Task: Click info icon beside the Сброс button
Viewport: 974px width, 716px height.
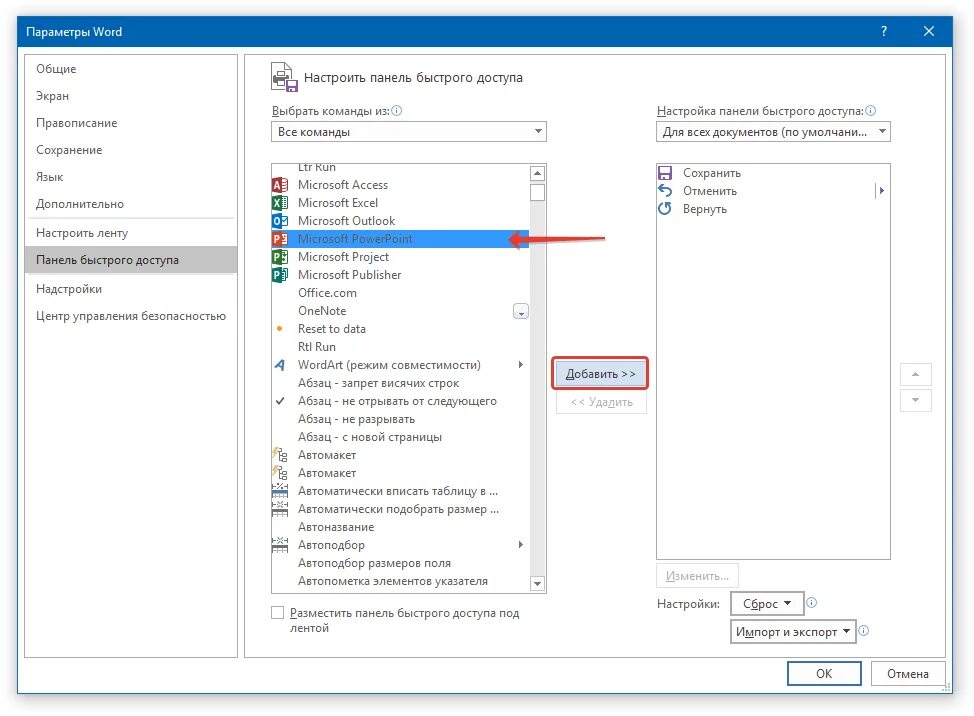Action: tap(811, 602)
